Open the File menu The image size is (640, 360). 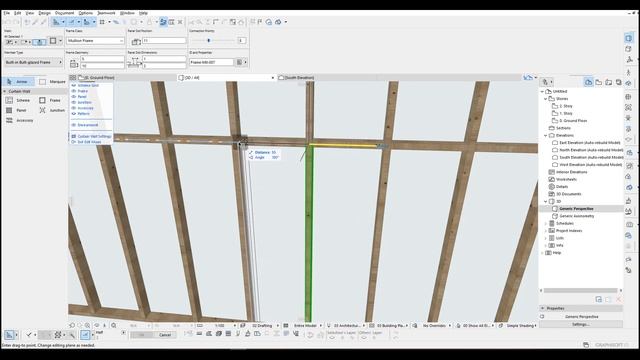click(7, 13)
